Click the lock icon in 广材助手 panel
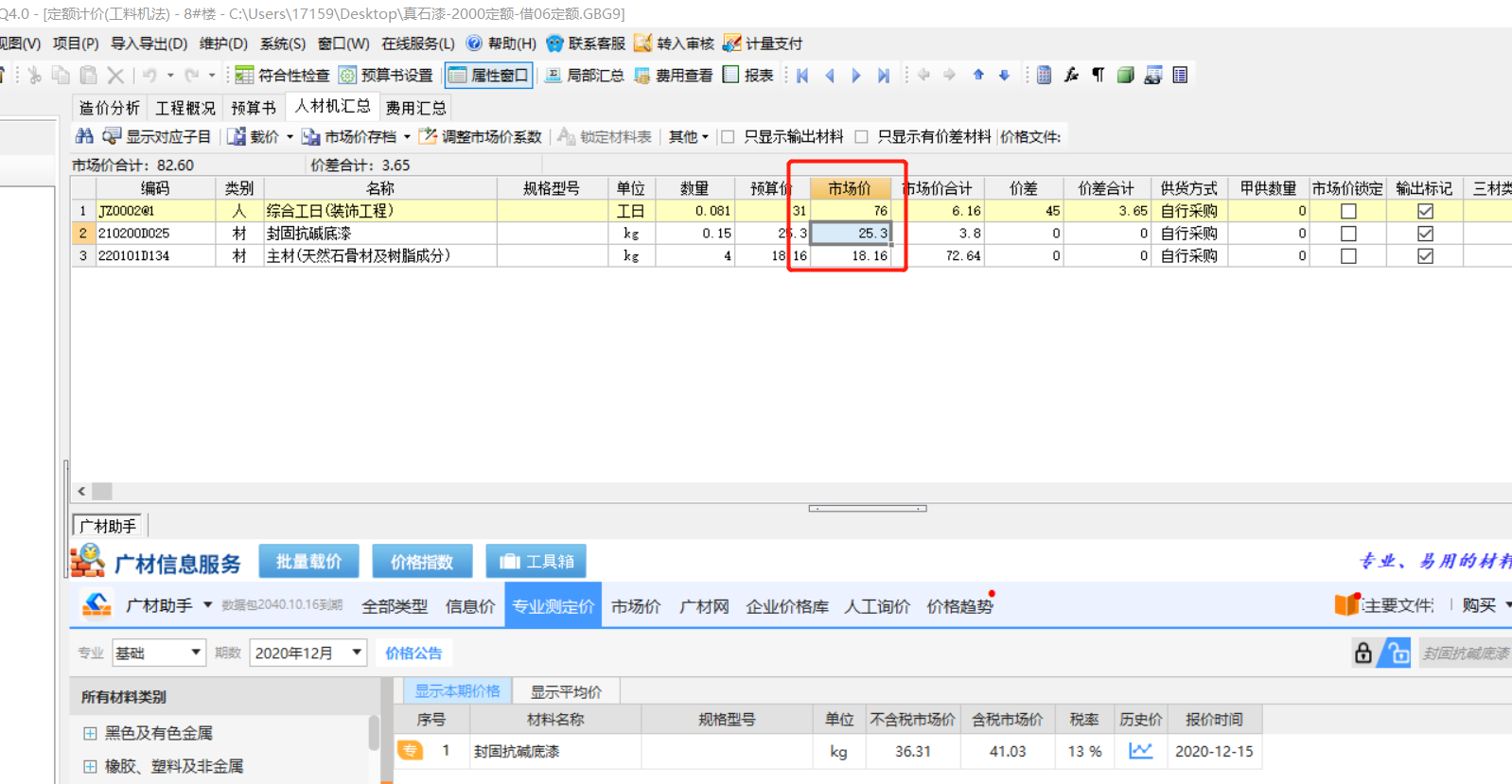1512x784 pixels. point(1363,653)
